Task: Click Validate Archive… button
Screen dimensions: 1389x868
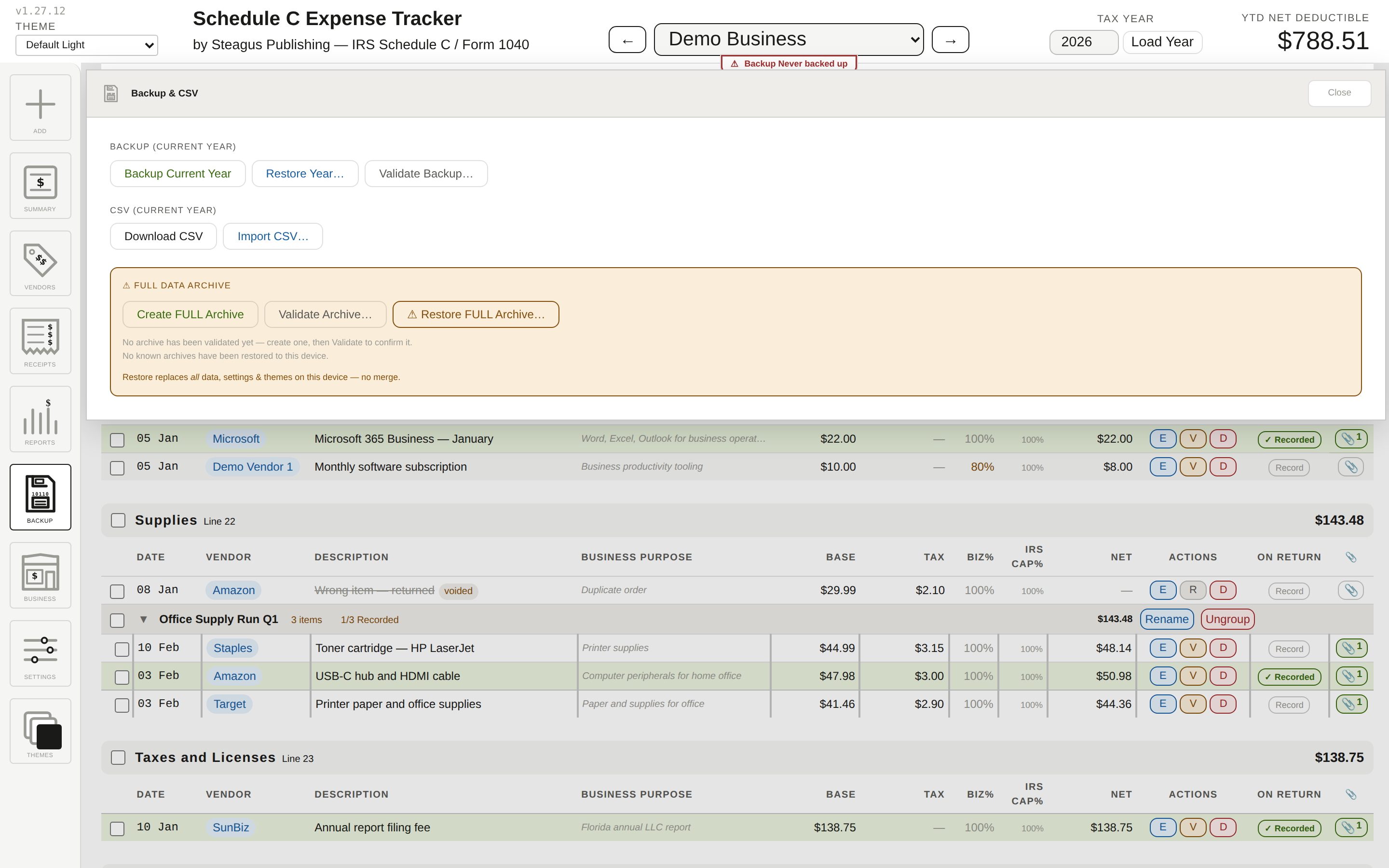Action: tap(325, 314)
